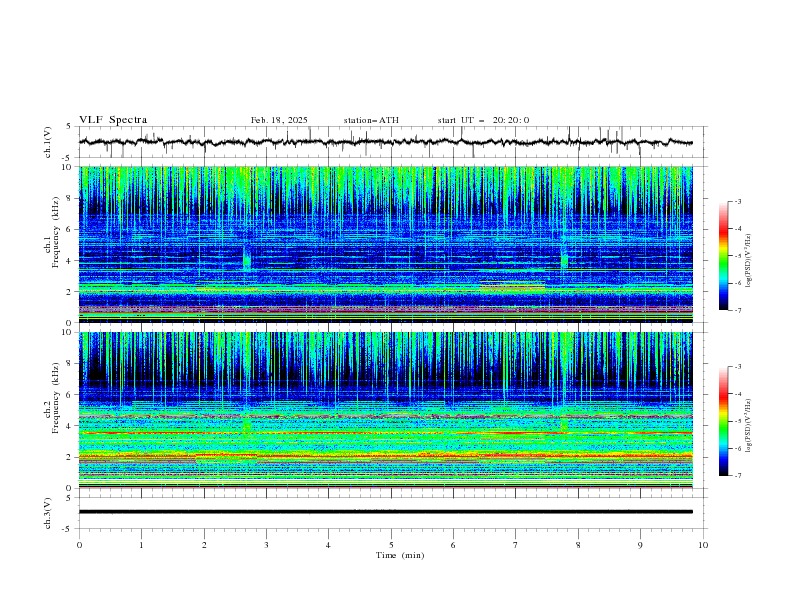The width and height of the screenshot is (792, 612).
Task: Click time axis tick label "9"
Action: point(640,545)
